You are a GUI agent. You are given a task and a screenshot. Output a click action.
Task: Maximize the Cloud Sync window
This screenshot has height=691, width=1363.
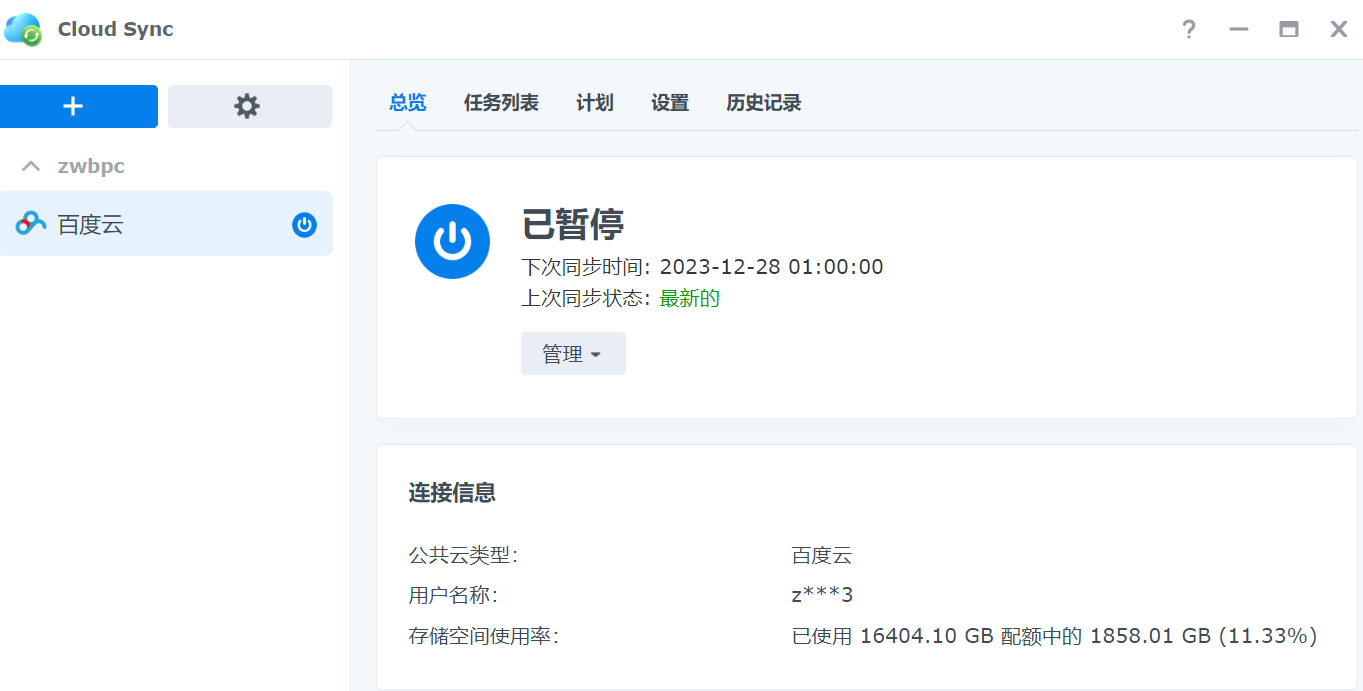1288,29
